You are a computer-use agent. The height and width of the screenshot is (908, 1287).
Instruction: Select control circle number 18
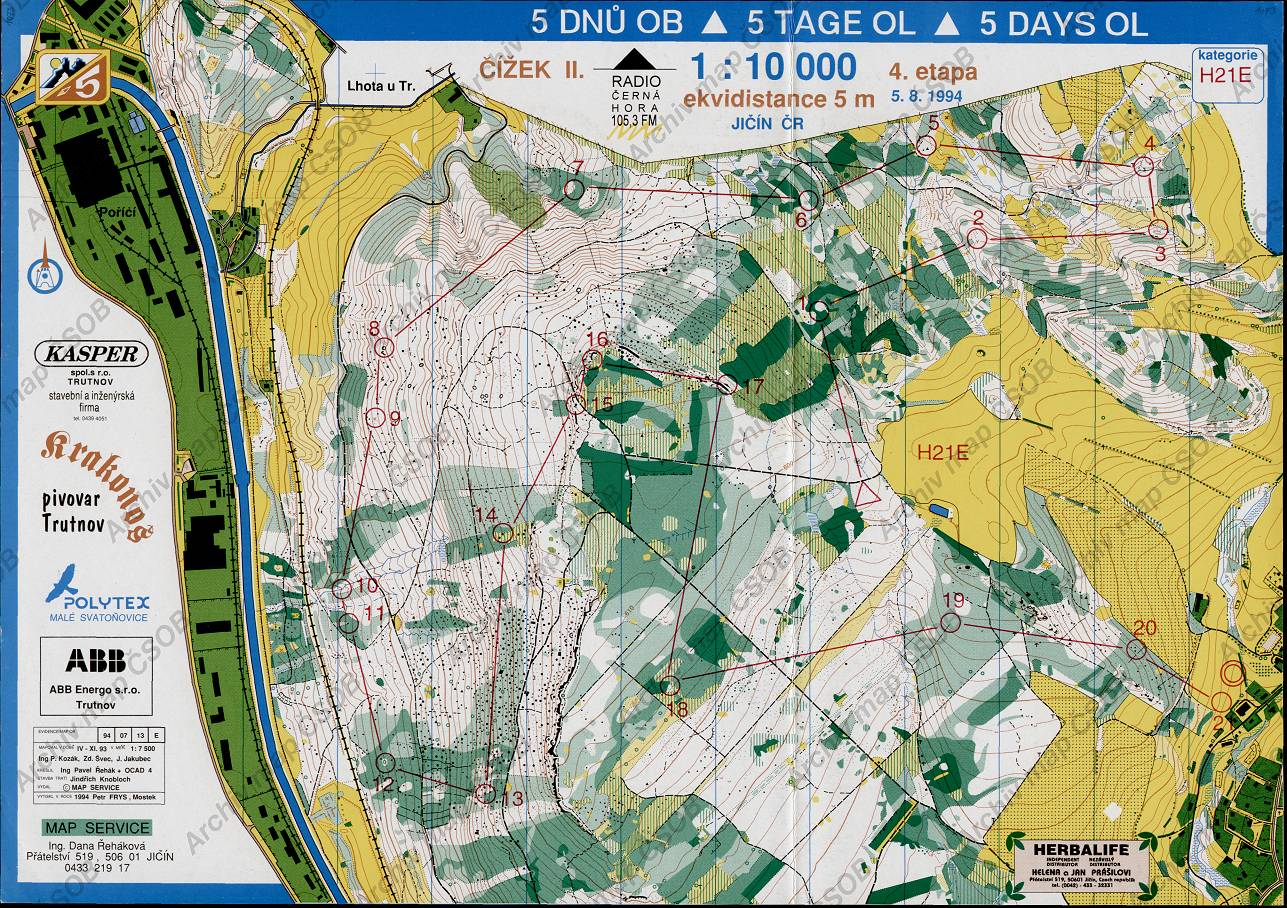[670, 685]
